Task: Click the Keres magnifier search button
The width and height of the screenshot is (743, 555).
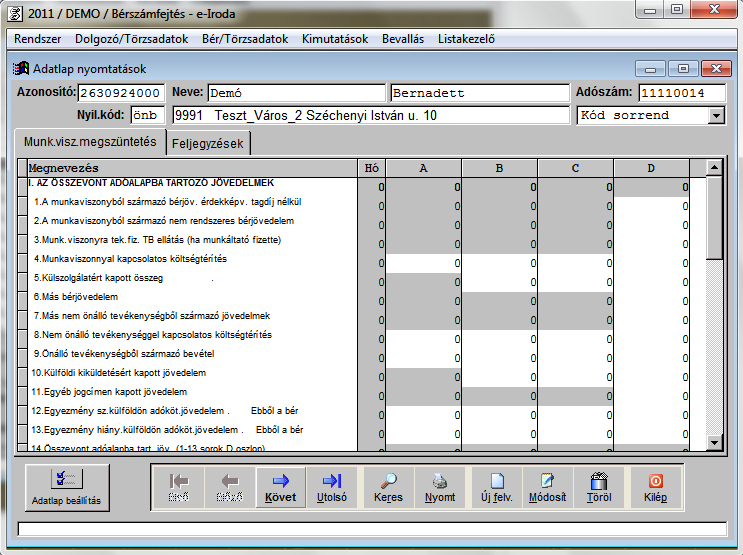Action: (388, 487)
